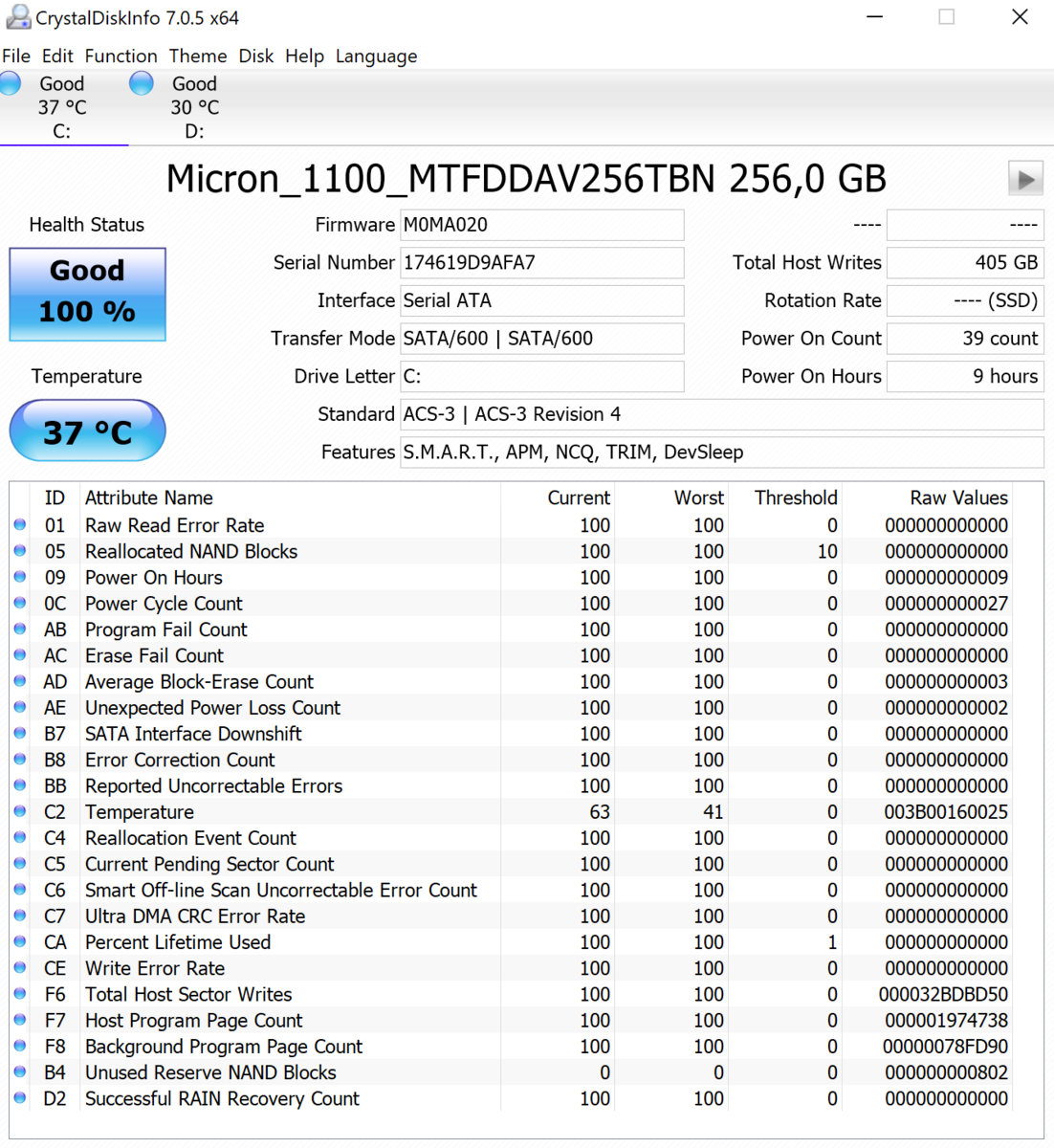Click the status dot for Reallocation Event Count
The width and height of the screenshot is (1054, 1148).
click(x=20, y=837)
